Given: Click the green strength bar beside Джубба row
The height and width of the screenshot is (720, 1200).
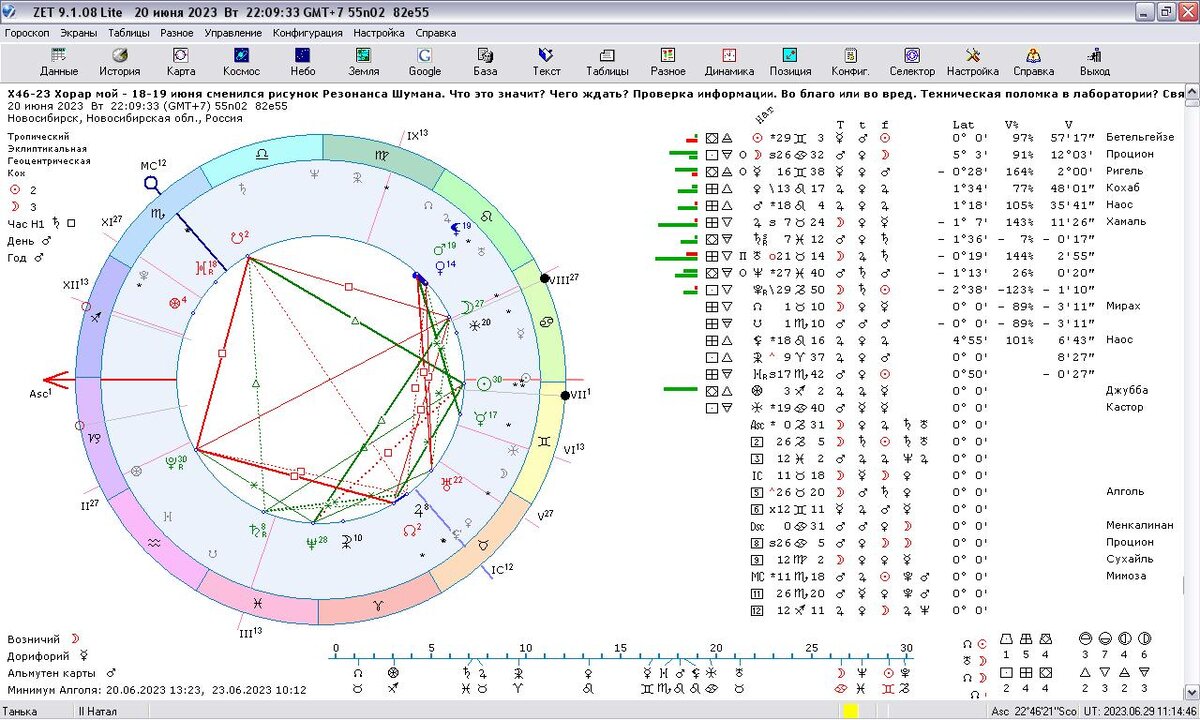Looking at the screenshot, I should click(680, 389).
